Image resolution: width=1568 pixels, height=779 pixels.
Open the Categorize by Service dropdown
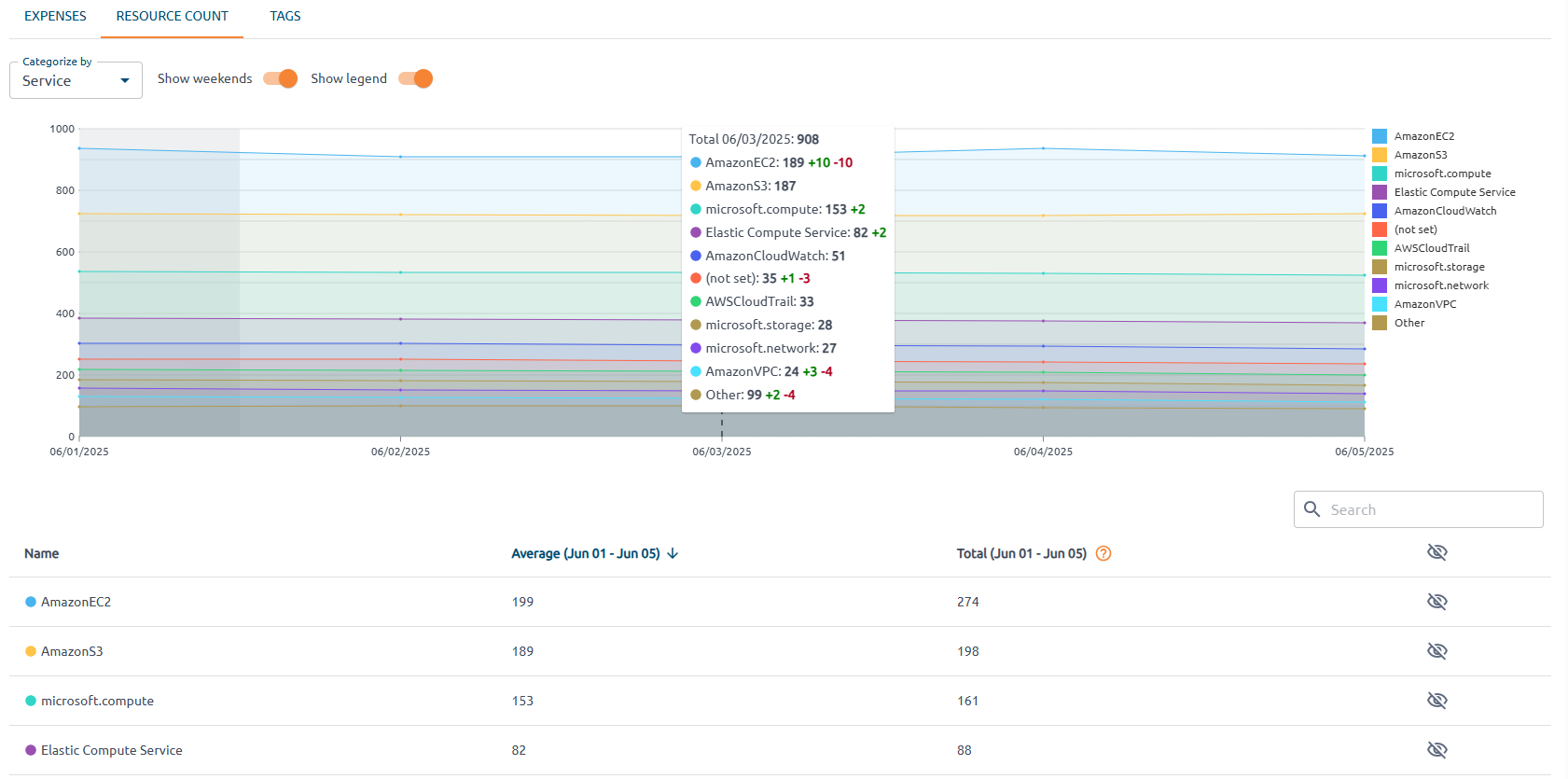pyautogui.click(x=76, y=80)
